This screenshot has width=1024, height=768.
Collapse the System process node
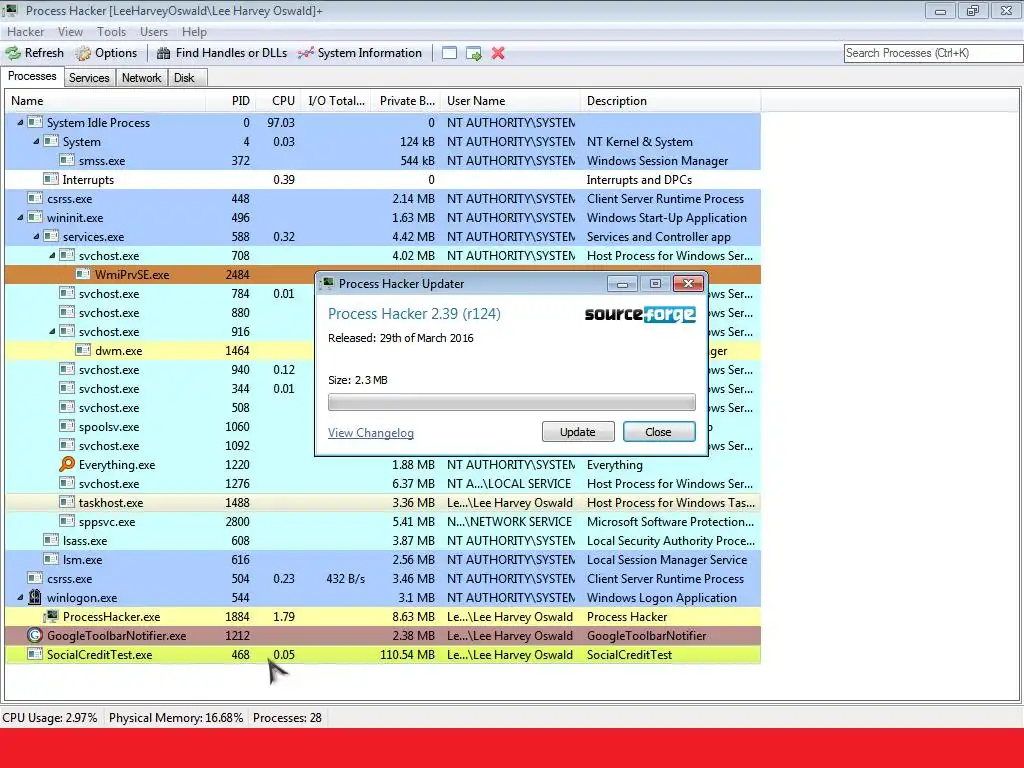pos(36,142)
